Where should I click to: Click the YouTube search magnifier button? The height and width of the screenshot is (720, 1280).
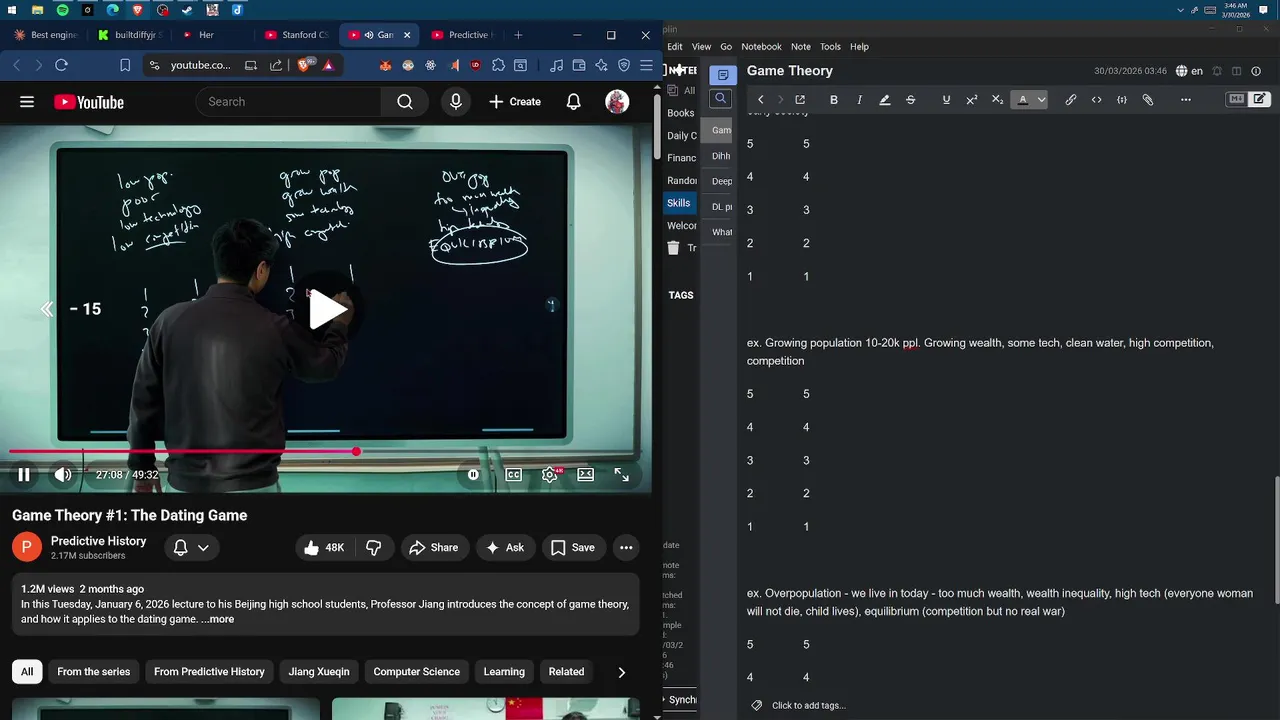[x=405, y=102]
